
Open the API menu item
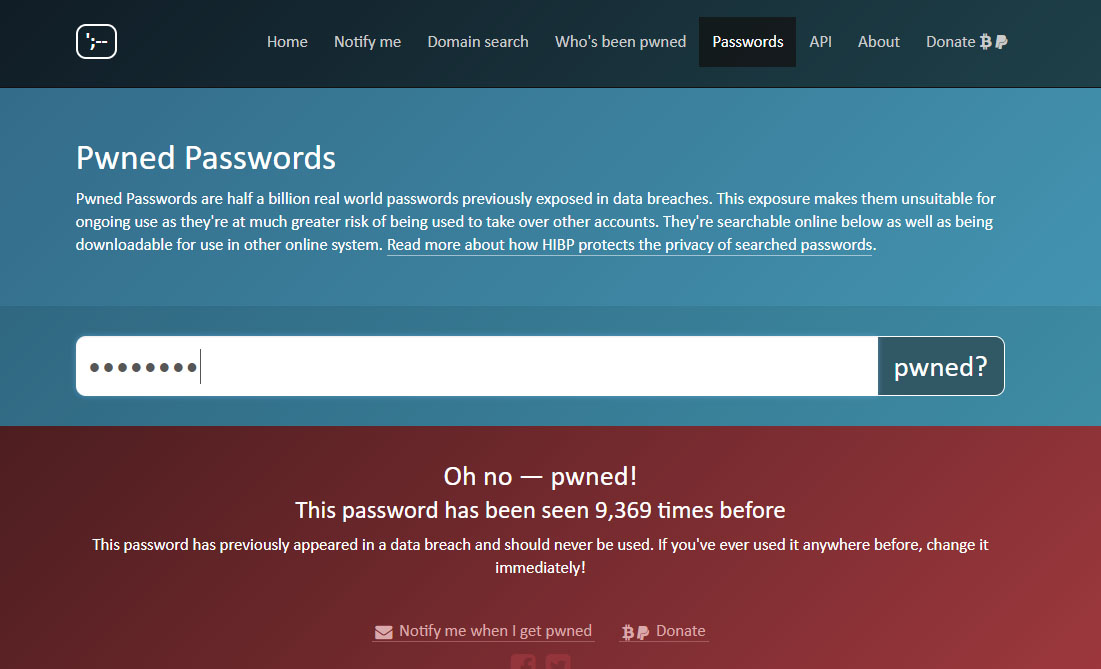point(820,42)
